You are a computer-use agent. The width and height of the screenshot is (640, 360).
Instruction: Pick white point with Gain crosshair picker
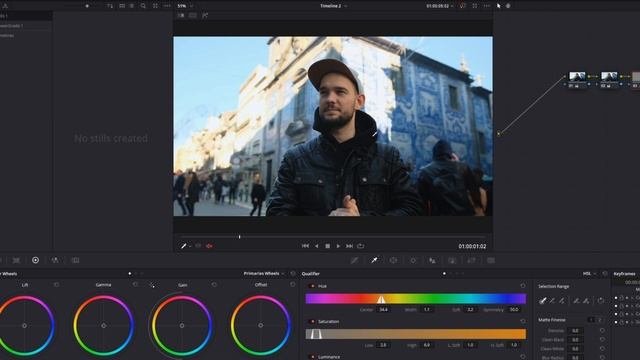[152, 285]
